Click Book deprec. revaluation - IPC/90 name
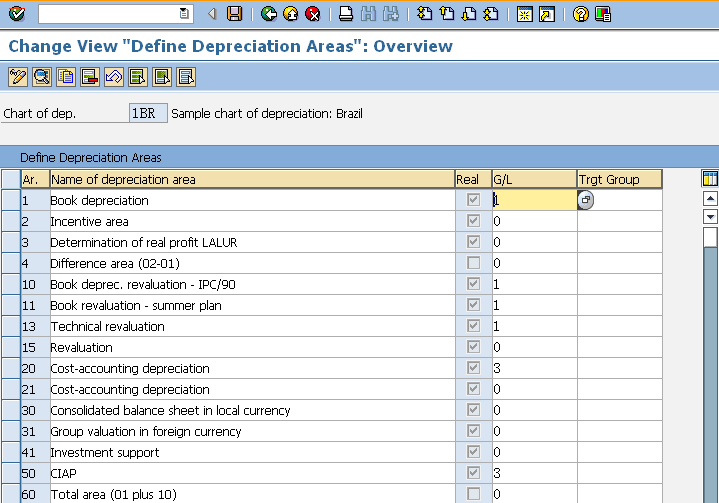Screen dimensions: 719x503 252,284
